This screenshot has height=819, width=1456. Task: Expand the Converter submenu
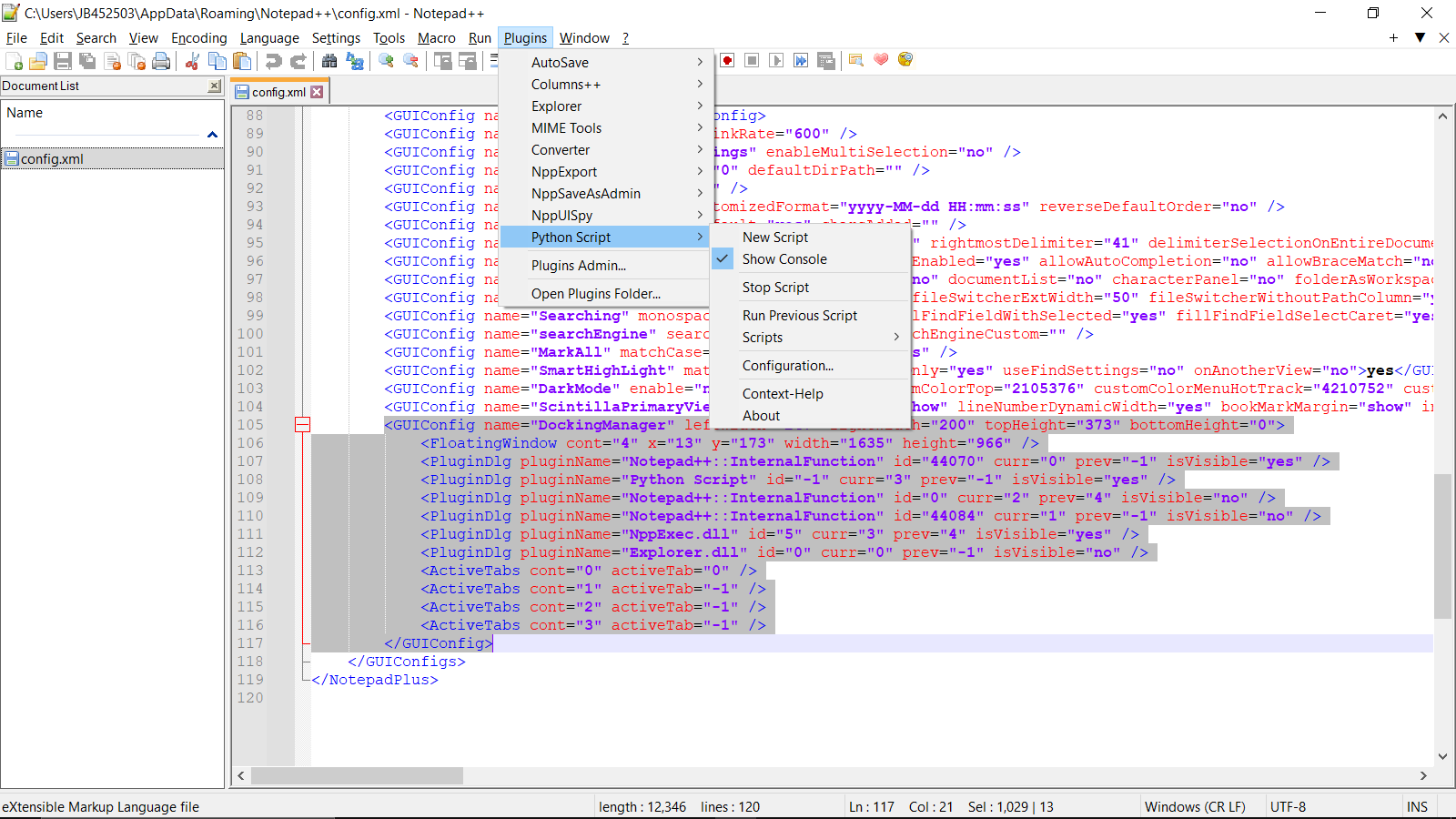click(606, 150)
